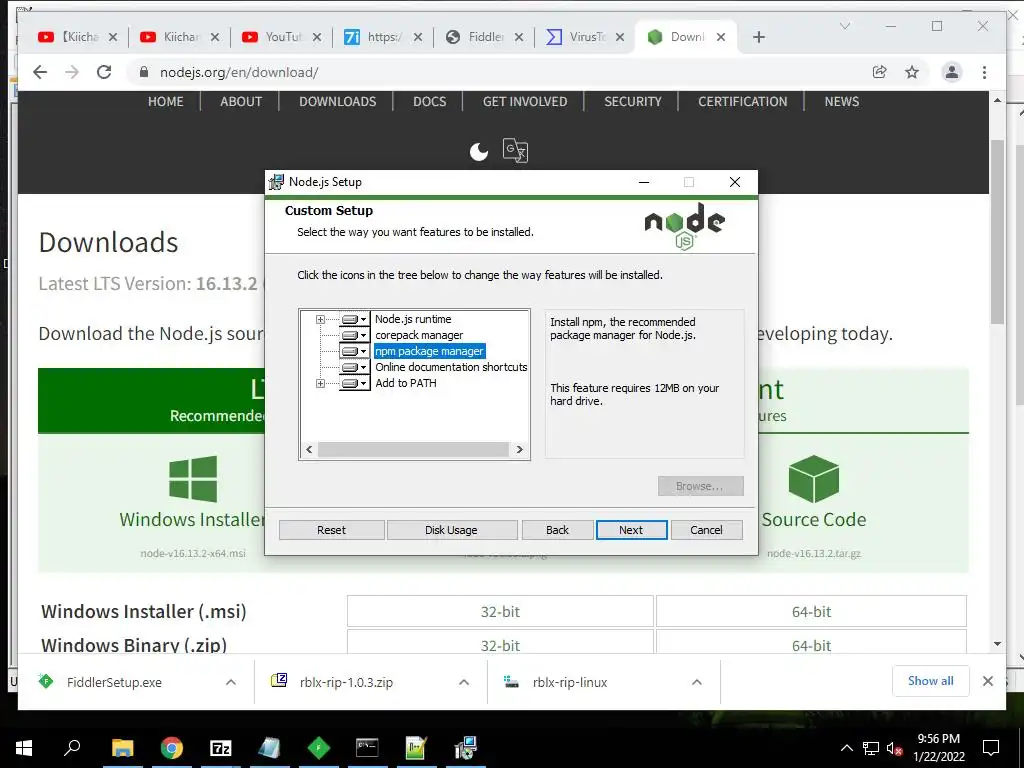The height and width of the screenshot is (768, 1024).
Task: Open File Explorer from taskbar
Action: 122,748
